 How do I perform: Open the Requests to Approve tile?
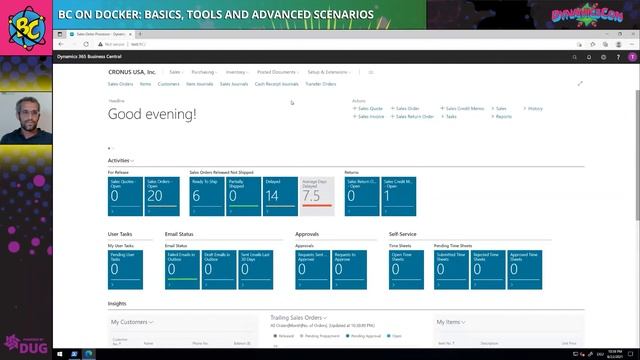click(349, 270)
